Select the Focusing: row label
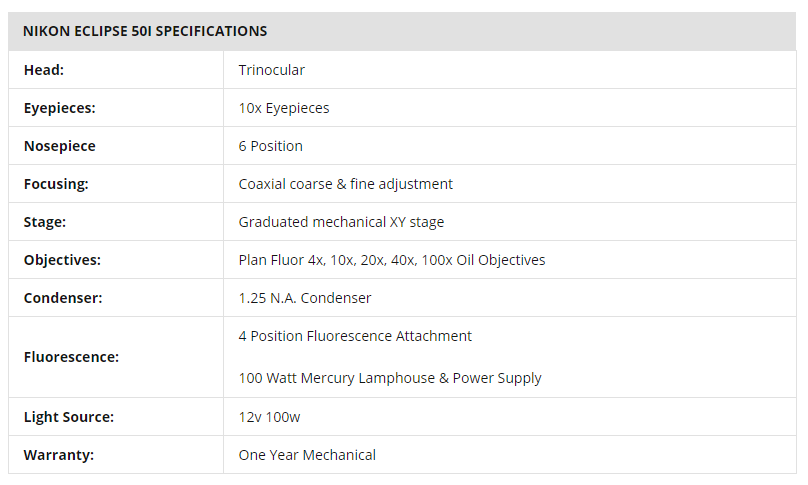Image resolution: width=808 pixels, height=485 pixels. pyautogui.click(x=56, y=184)
